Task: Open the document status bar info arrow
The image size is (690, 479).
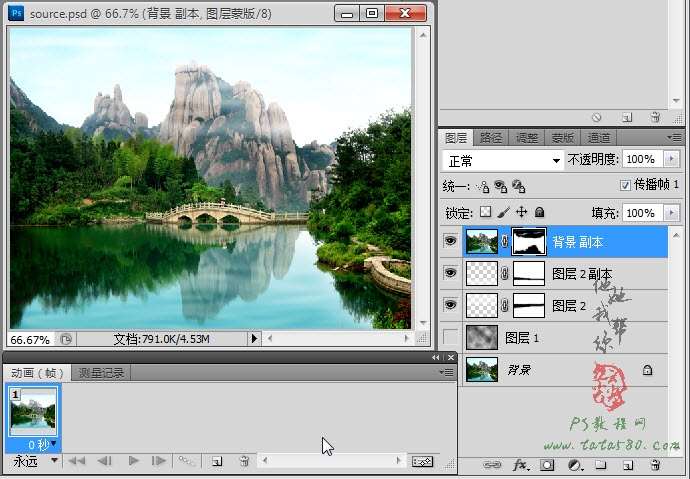Action: point(254,339)
